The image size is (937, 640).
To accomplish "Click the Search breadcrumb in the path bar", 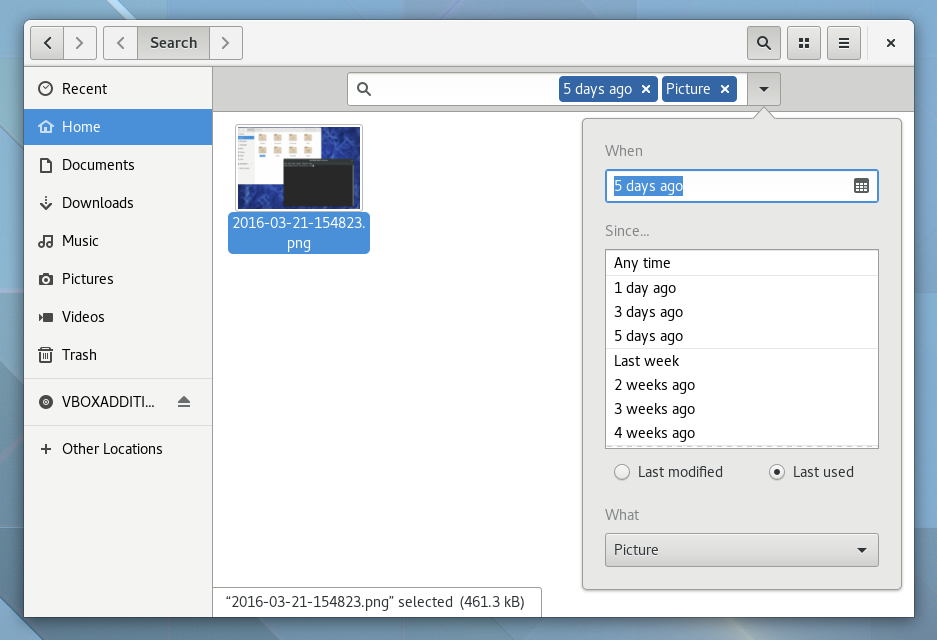I will pyautogui.click(x=173, y=43).
